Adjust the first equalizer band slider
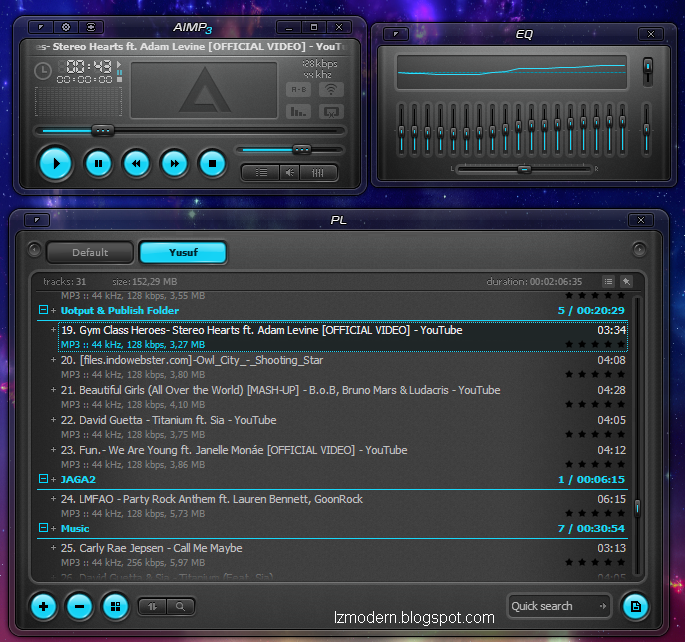685x642 pixels. pos(401,129)
